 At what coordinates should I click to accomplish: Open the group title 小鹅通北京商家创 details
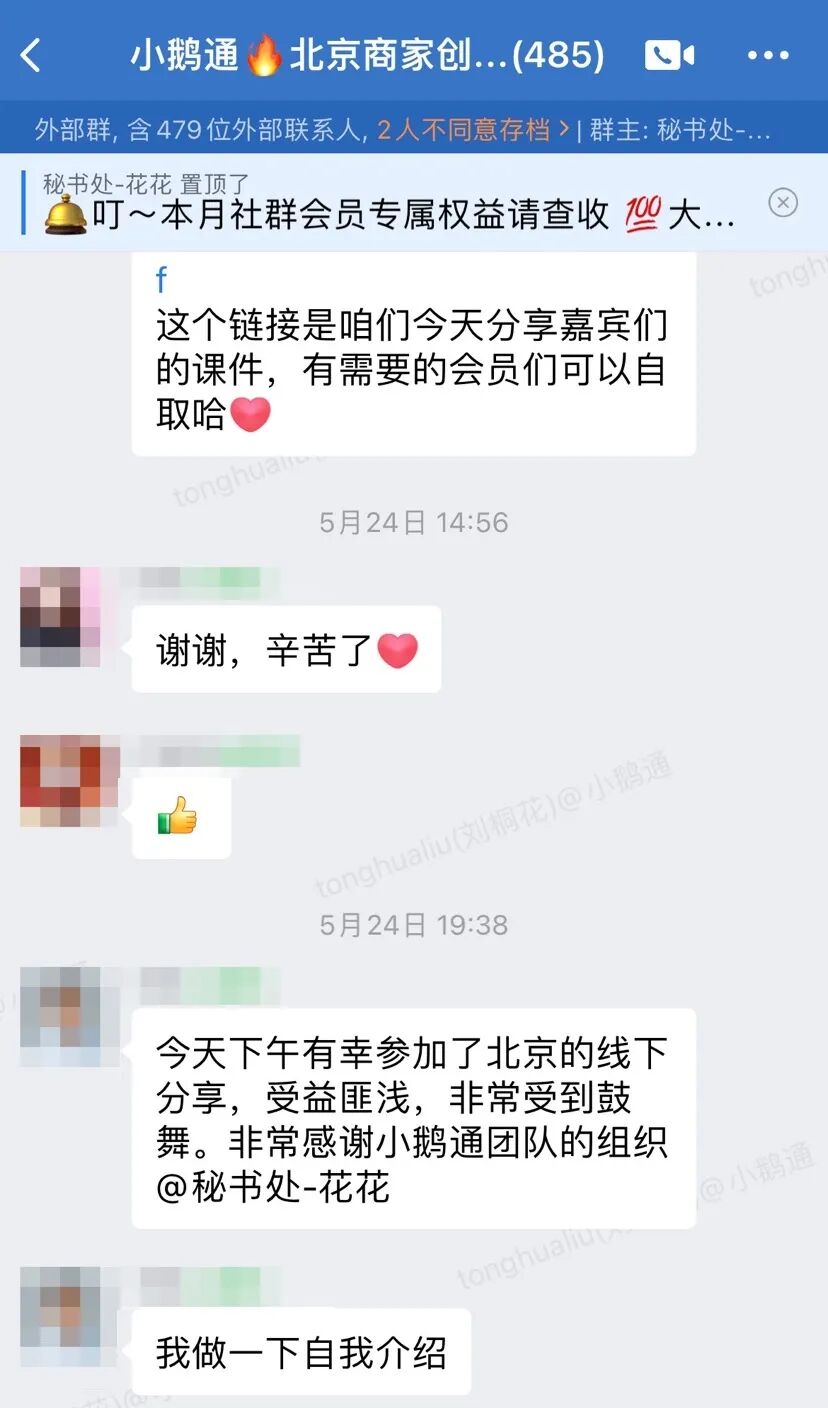click(x=367, y=56)
